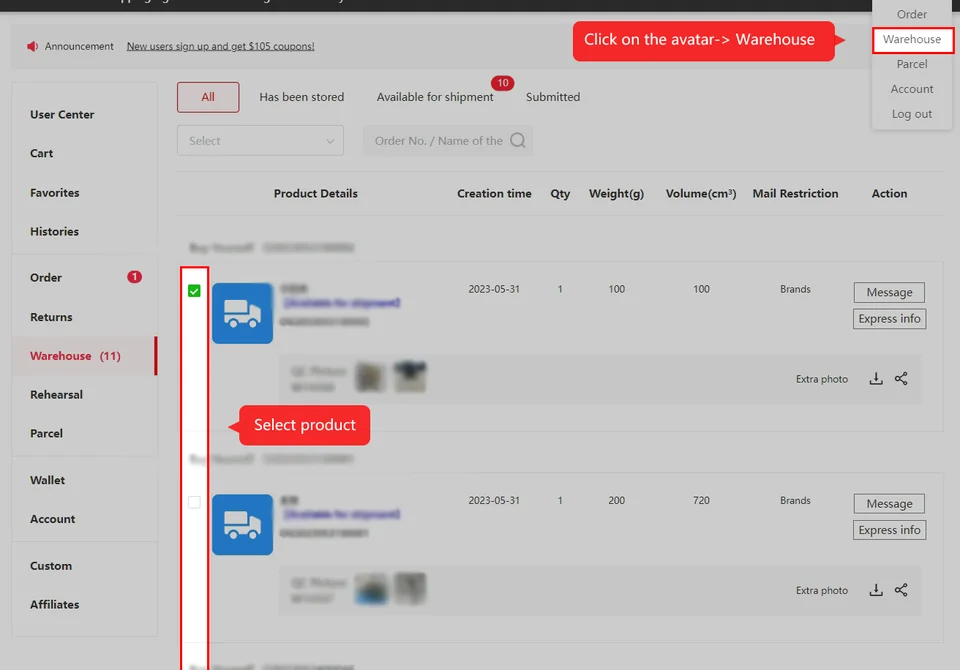
Task: Open Histories in the sidebar
Action: (x=54, y=231)
